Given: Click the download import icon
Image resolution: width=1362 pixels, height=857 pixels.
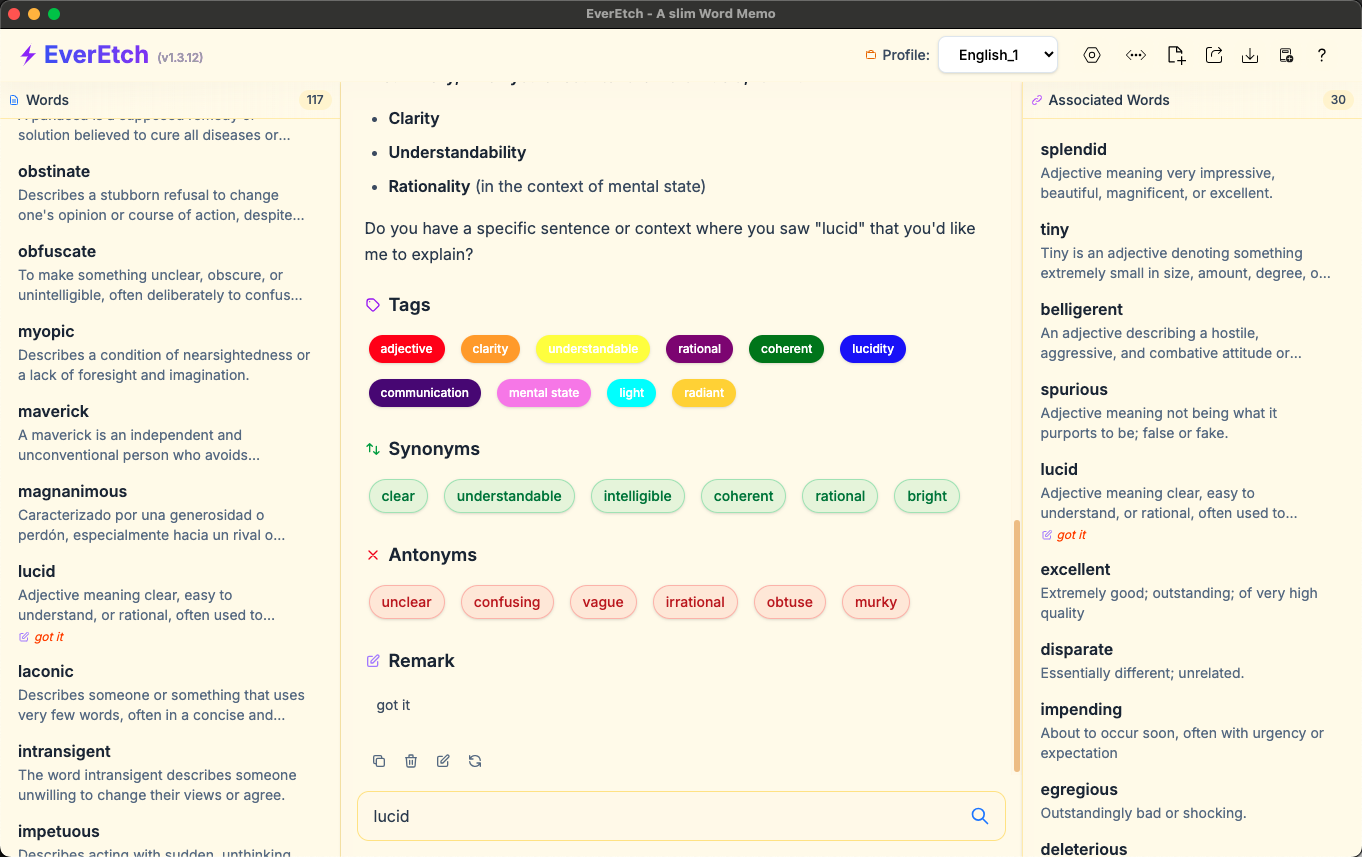Looking at the screenshot, I should (x=1250, y=55).
